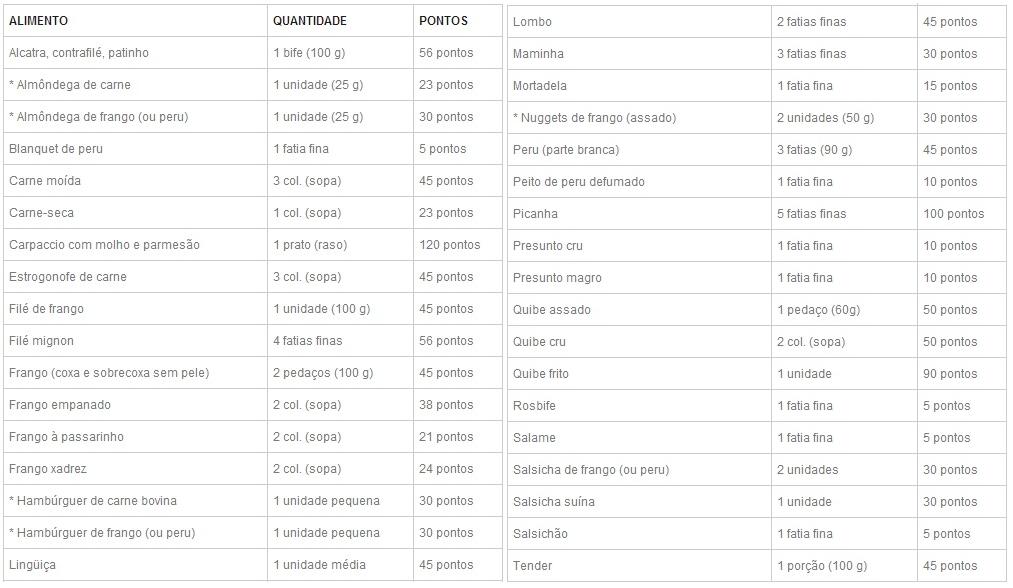Click the 100 pontos value

click(953, 214)
